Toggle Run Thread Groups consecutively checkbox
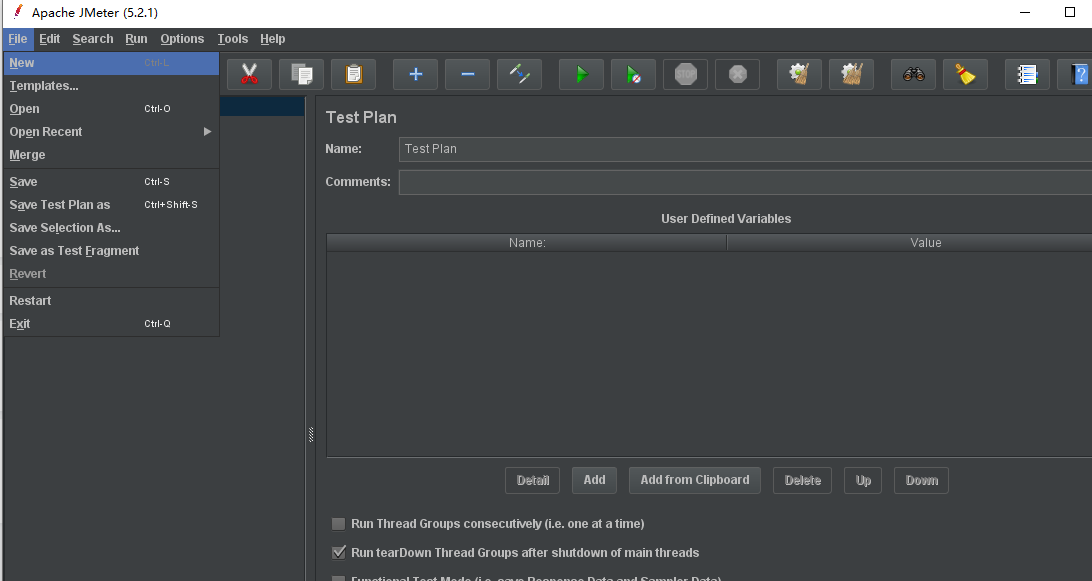The width and height of the screenshot is (1092, 581). 338,524
